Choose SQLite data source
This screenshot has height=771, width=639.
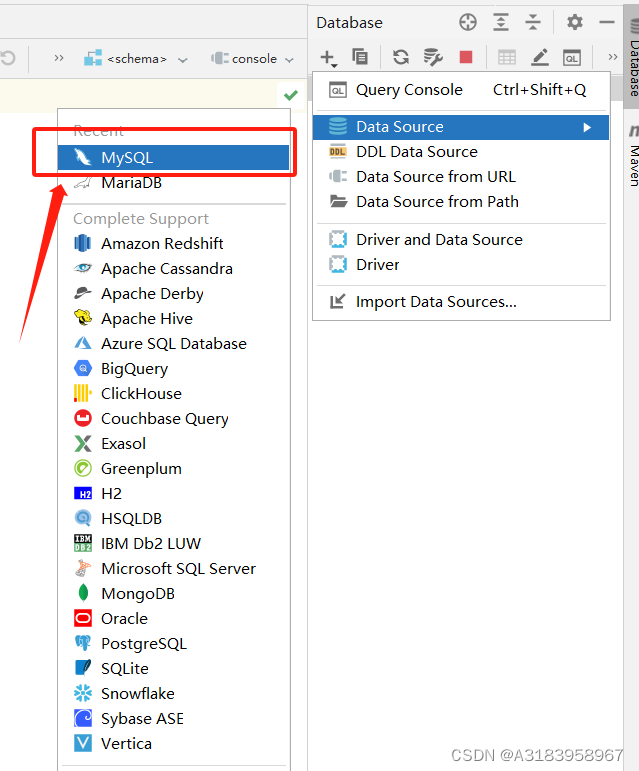pyautogui.click(x=173, y=669)
